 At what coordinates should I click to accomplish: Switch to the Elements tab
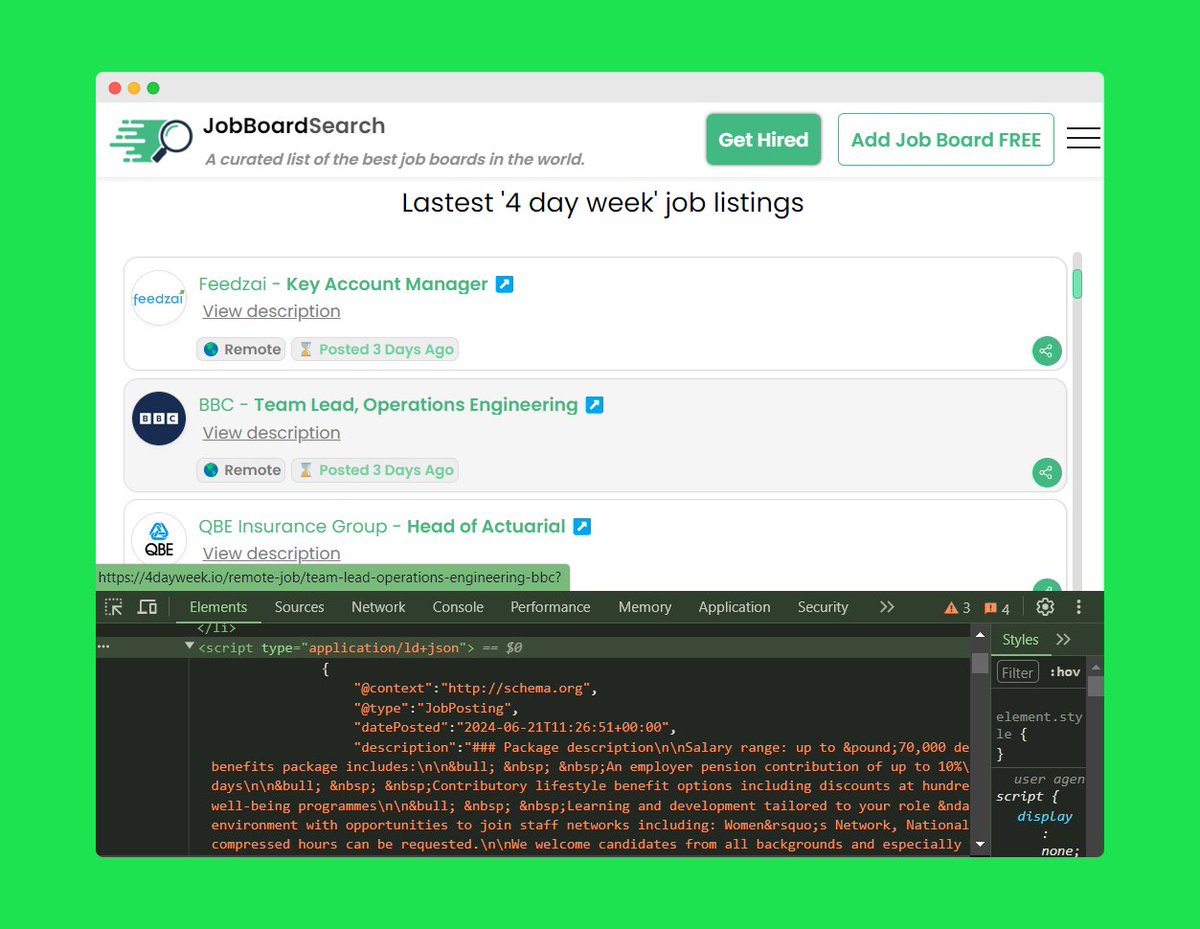coord(218,607)
